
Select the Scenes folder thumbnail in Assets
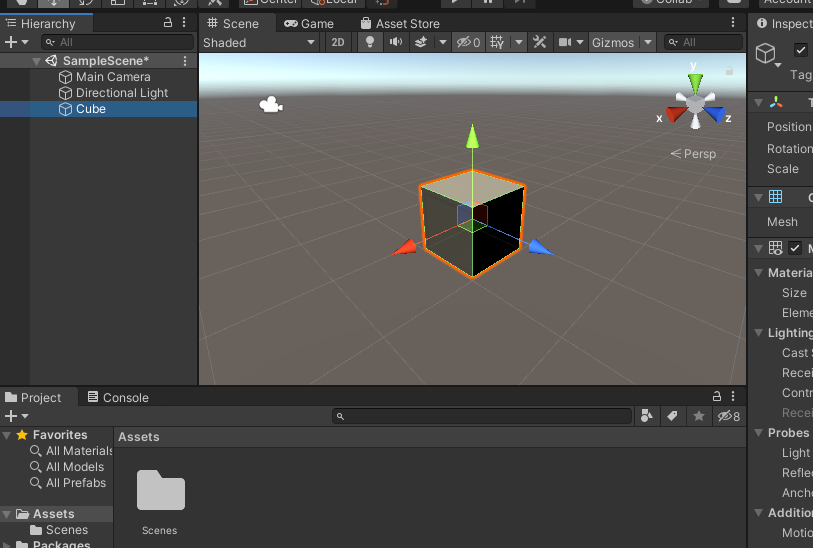point(160,490)
